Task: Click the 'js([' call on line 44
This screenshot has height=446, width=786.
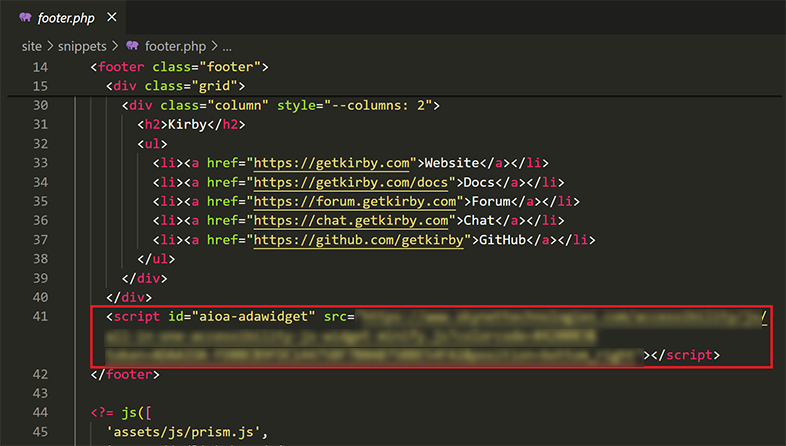Action: point(136,413)
